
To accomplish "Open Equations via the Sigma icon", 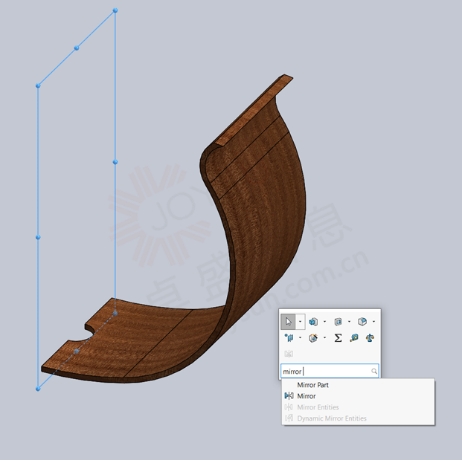I will (x=338, y=338).
